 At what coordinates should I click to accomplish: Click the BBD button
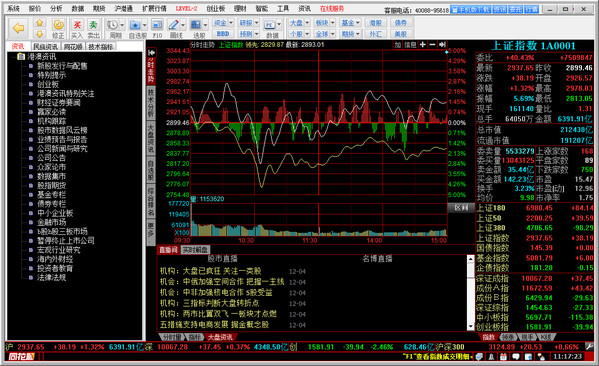[x=223, y=34]
